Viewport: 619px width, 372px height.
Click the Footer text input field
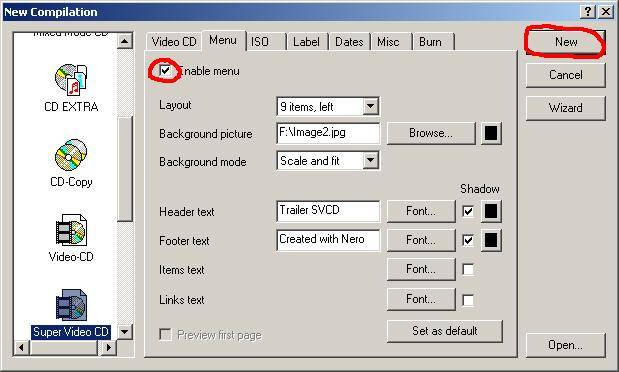(328, 240)
